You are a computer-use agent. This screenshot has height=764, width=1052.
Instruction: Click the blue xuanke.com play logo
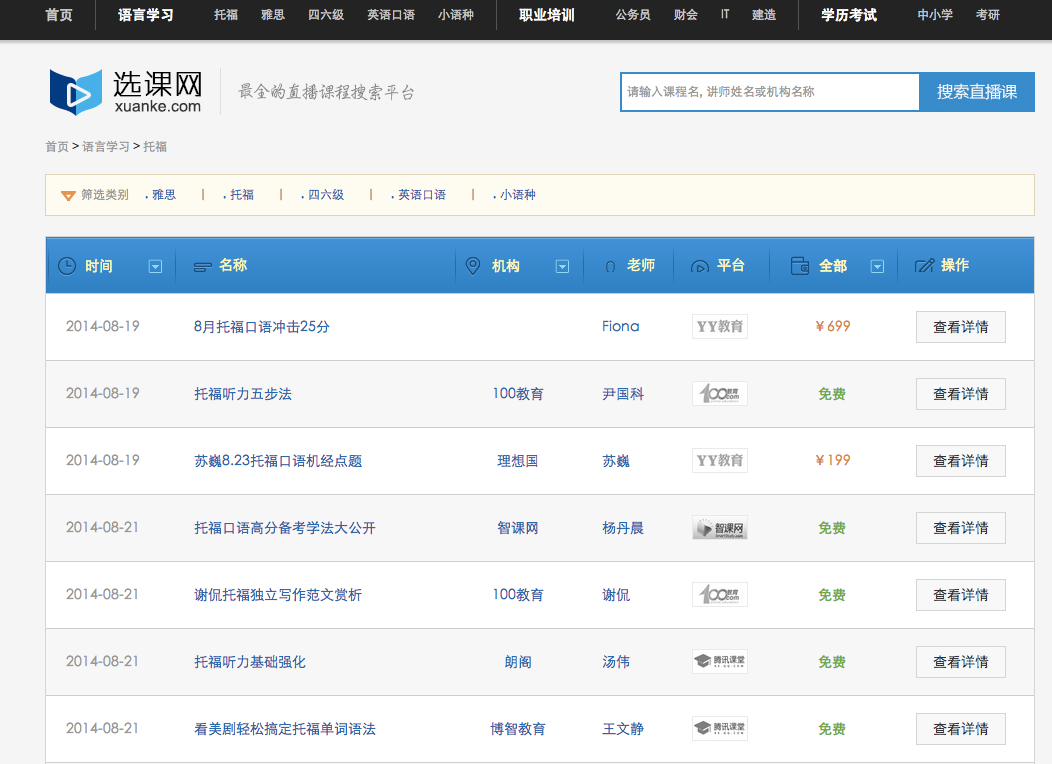coord(74,90)
